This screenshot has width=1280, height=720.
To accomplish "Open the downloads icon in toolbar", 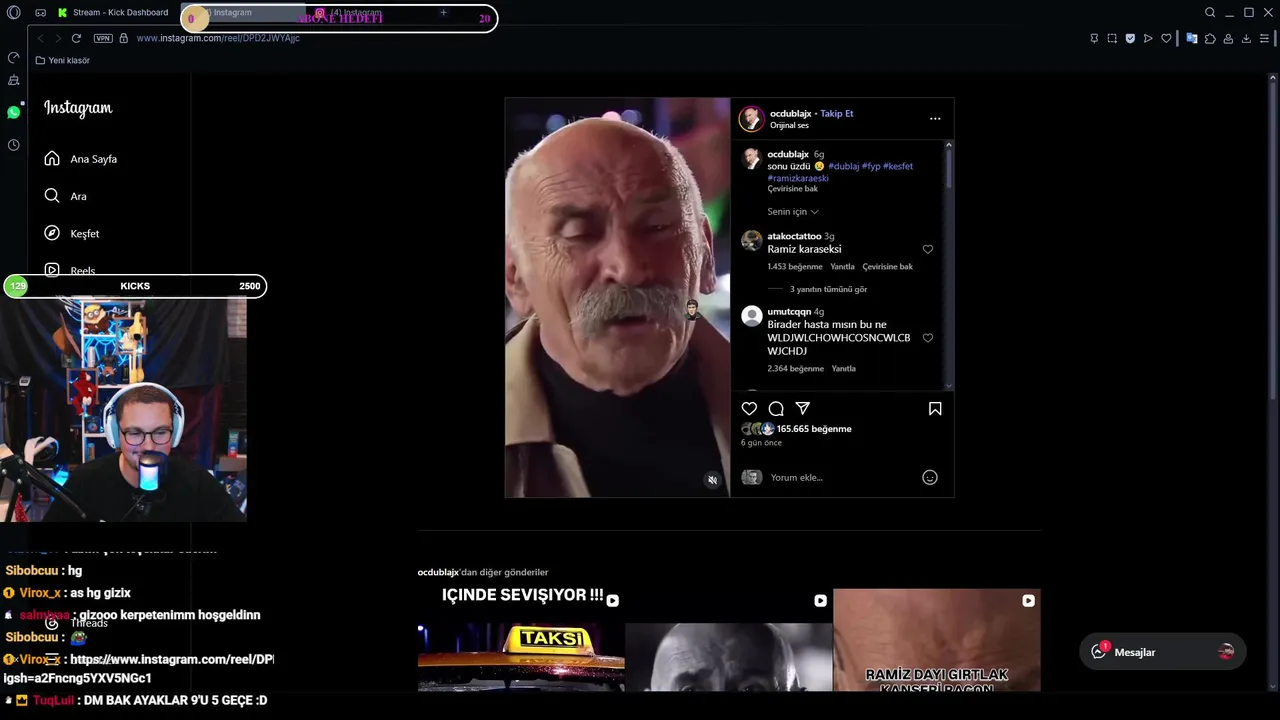I will tap(1246, 38).
